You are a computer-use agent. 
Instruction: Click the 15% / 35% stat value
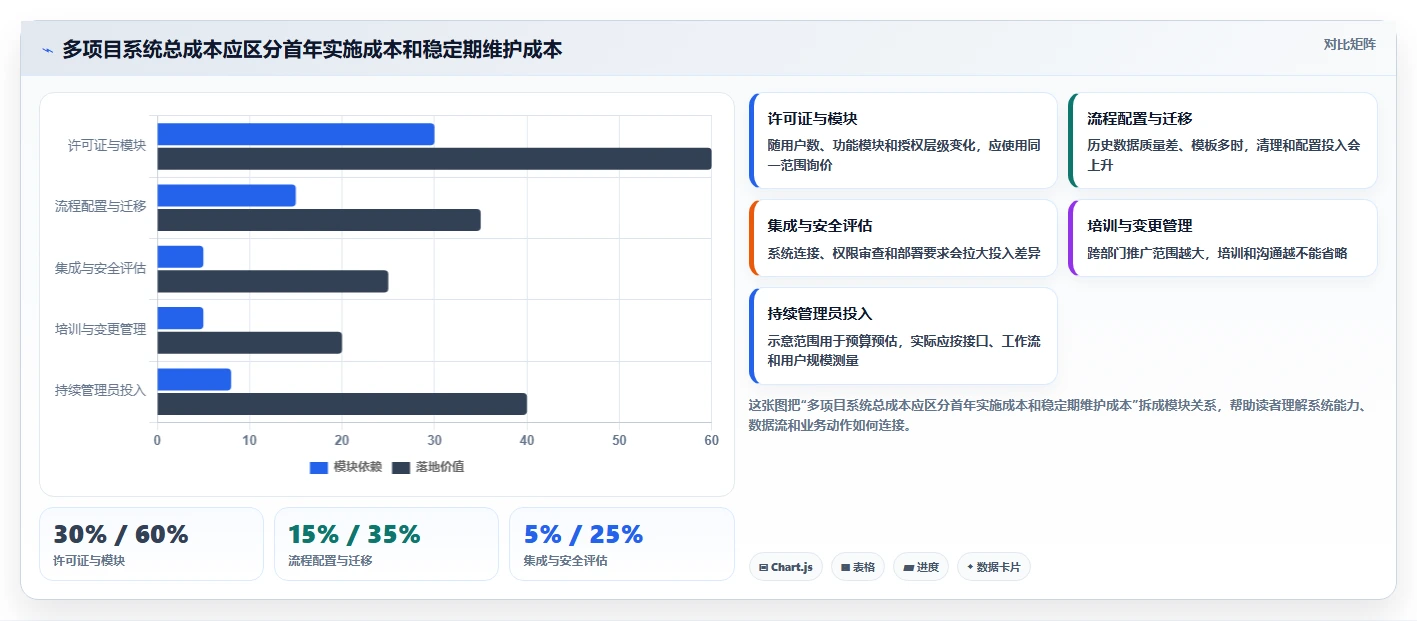[x=354, y=535]
